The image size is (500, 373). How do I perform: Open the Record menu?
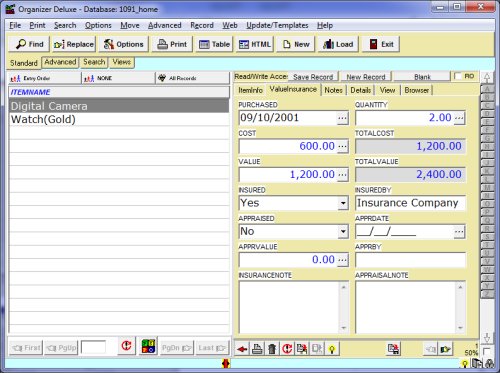pyautogui.click(x=202, y=25)
